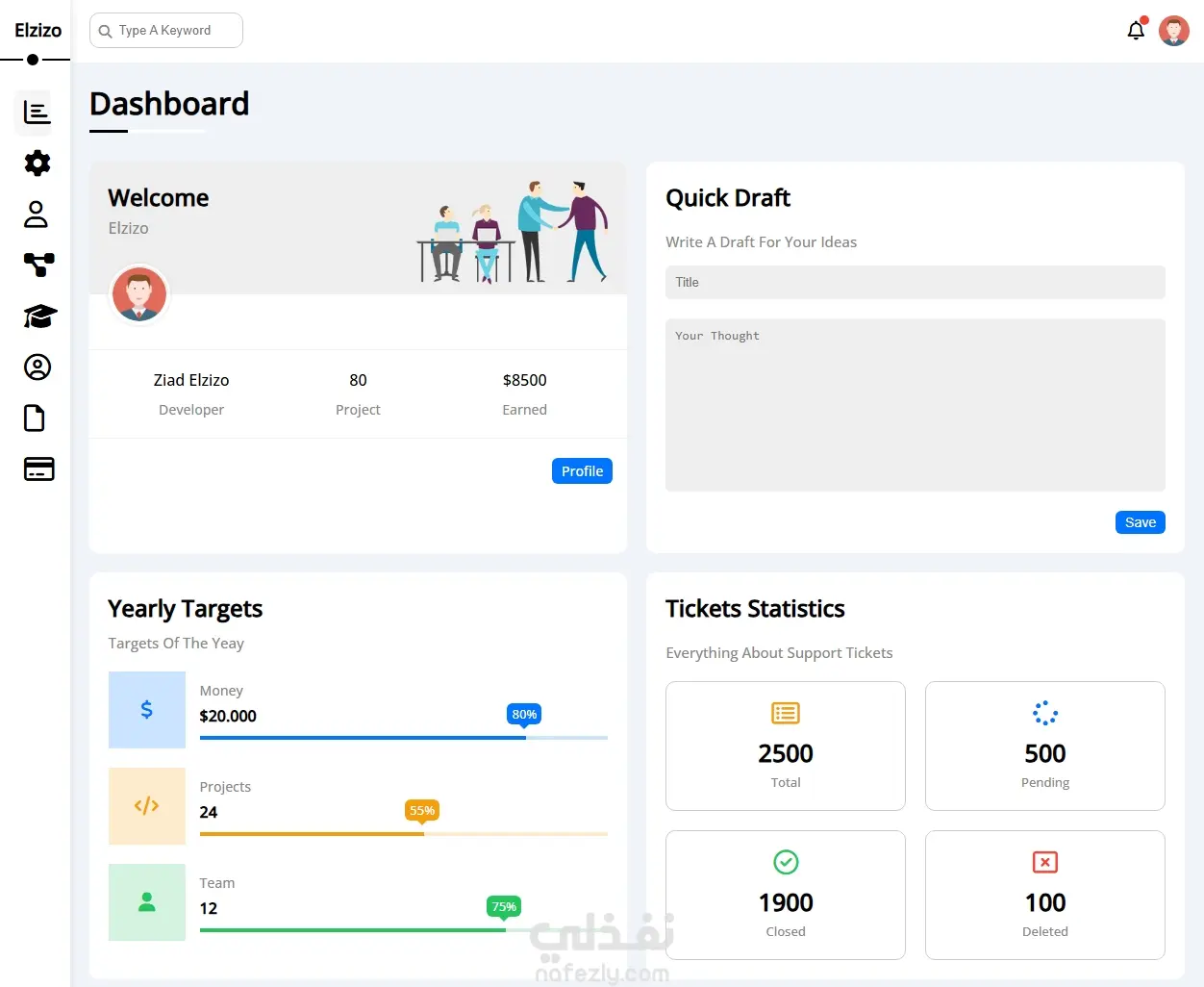Click Everything About Support Tickets subtitle
Image resolution: width=1204 pixels, height=987 pixels.
[779, 653]
